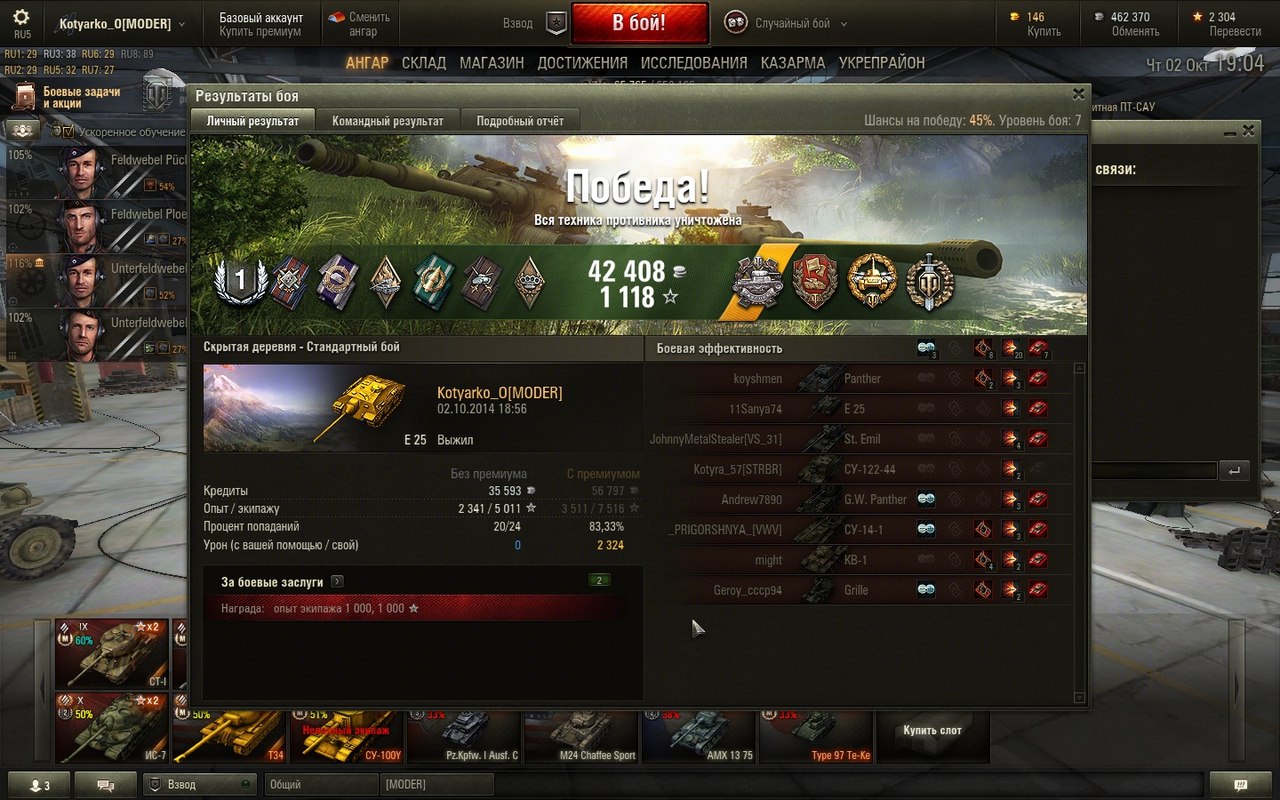This screenshot has height=800, width=1280.
Task: Toggle kills column filter in Боевая эффективность
Action: [1038, 348]
